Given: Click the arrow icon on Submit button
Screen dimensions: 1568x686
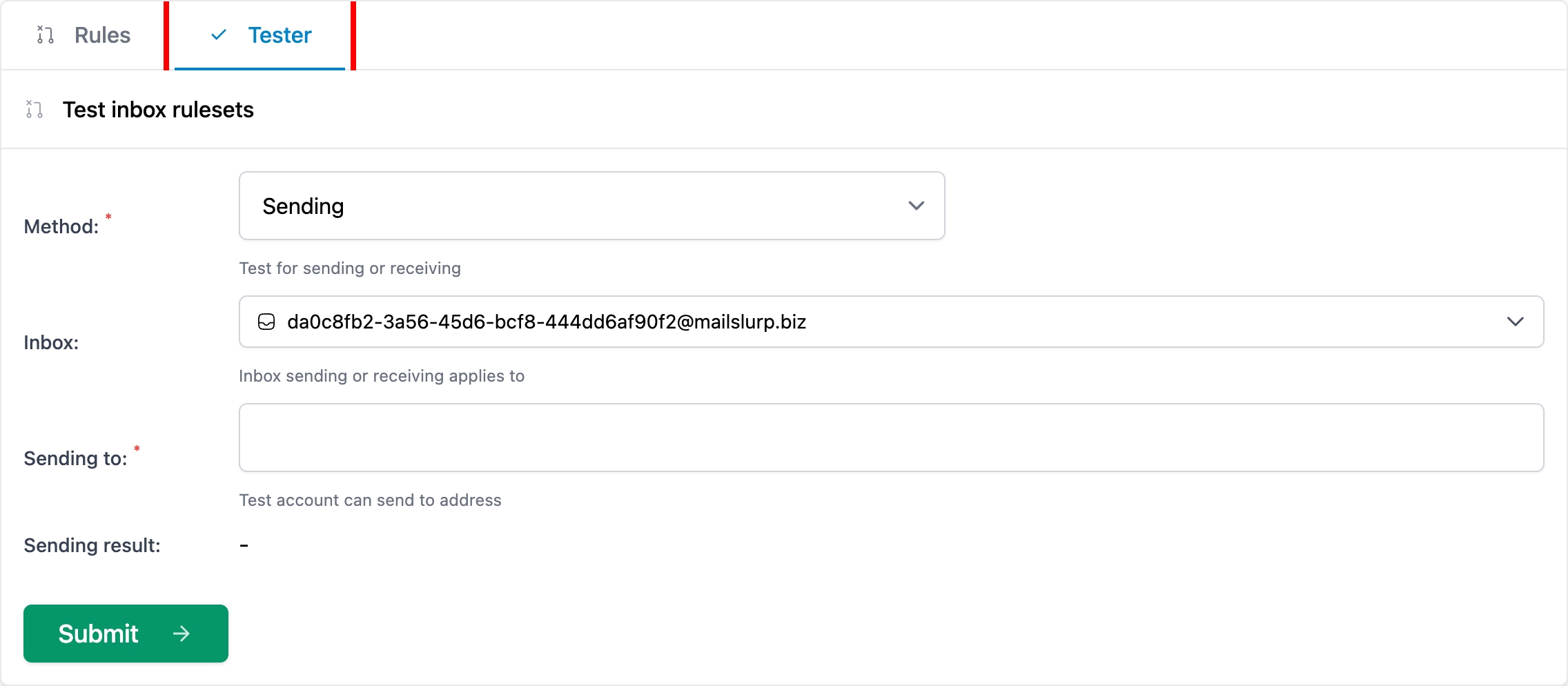Looking at the screenshot, I should [182, 634].
